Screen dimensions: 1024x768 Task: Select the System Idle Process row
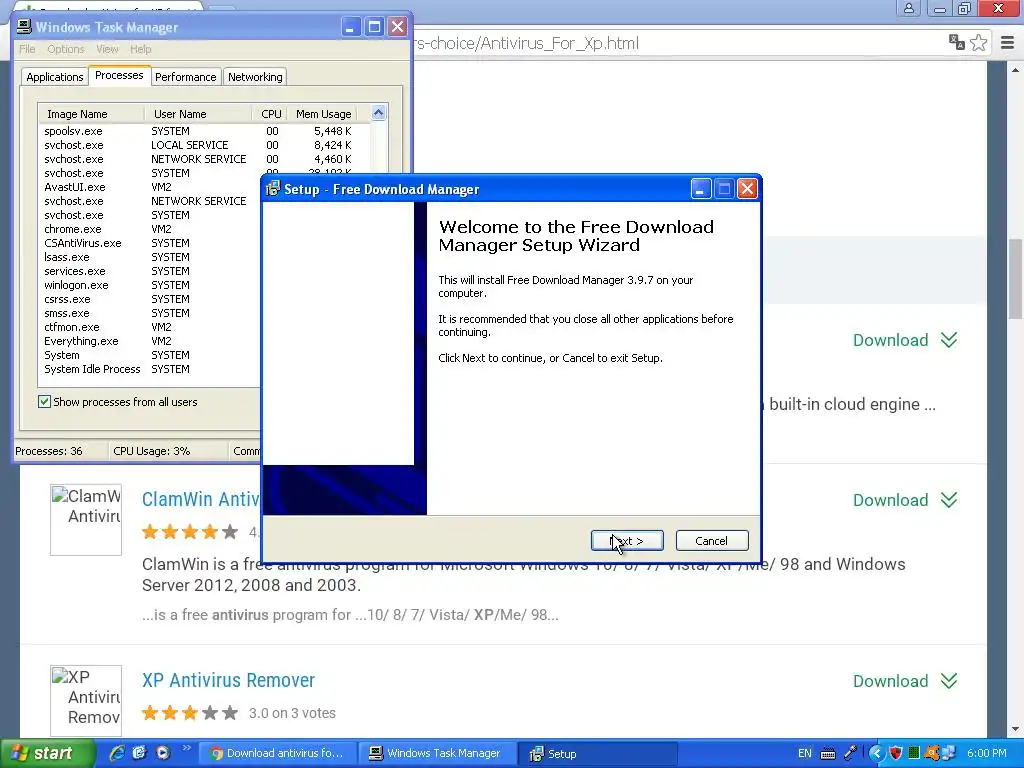pyautogui.click(x=150, y=369)
